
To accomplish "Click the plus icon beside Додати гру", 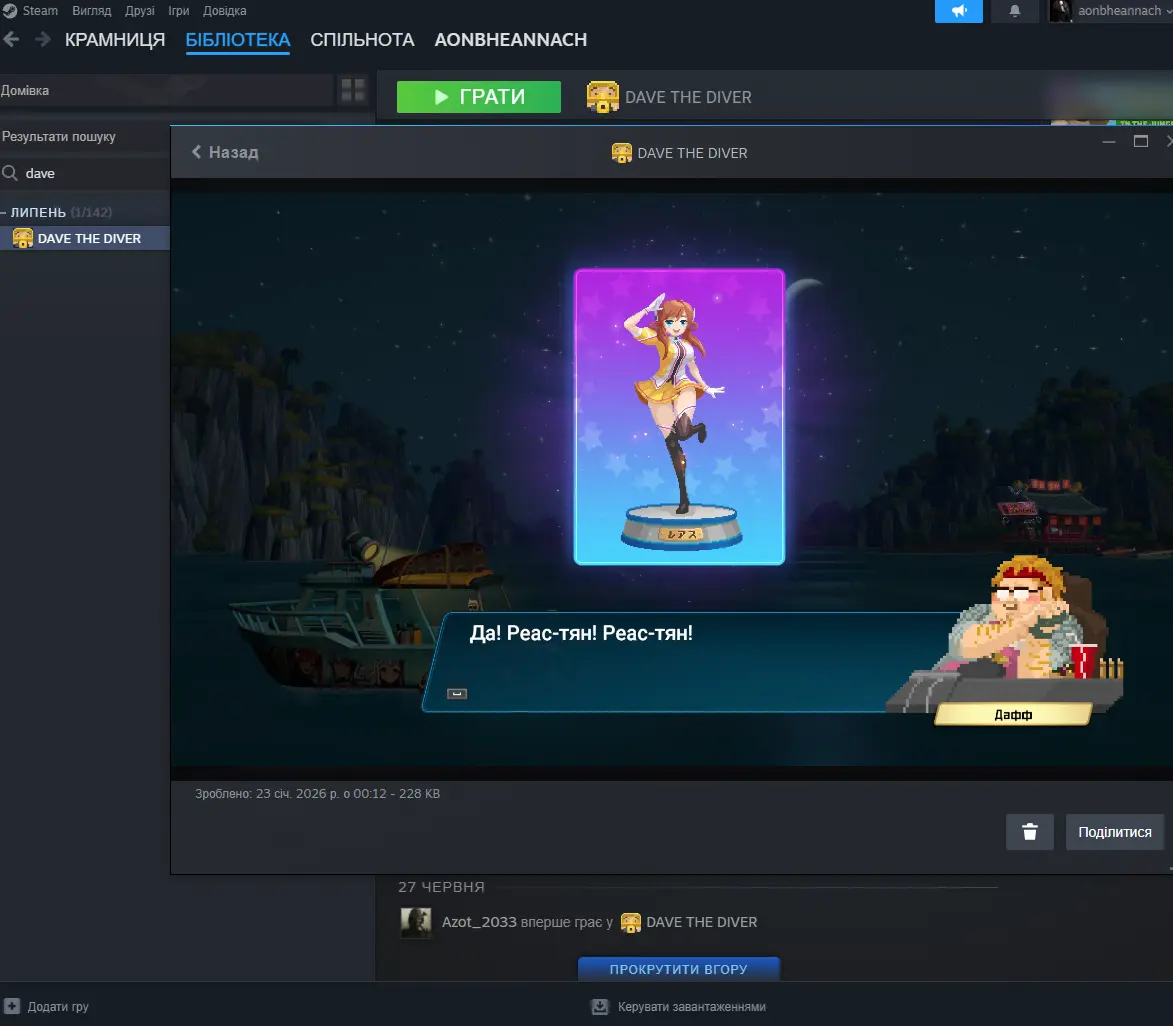I will click(x=12, y=1007).
